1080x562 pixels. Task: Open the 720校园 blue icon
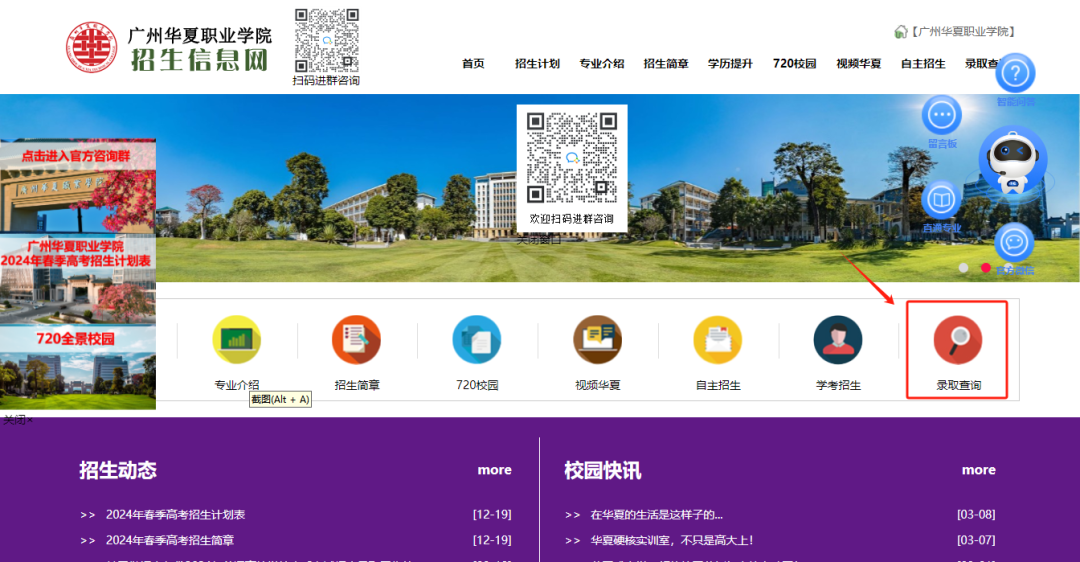click(477, 340)
